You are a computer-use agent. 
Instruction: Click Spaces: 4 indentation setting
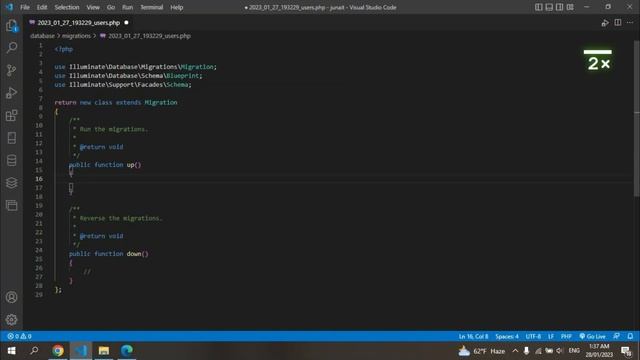pos(507,336)
